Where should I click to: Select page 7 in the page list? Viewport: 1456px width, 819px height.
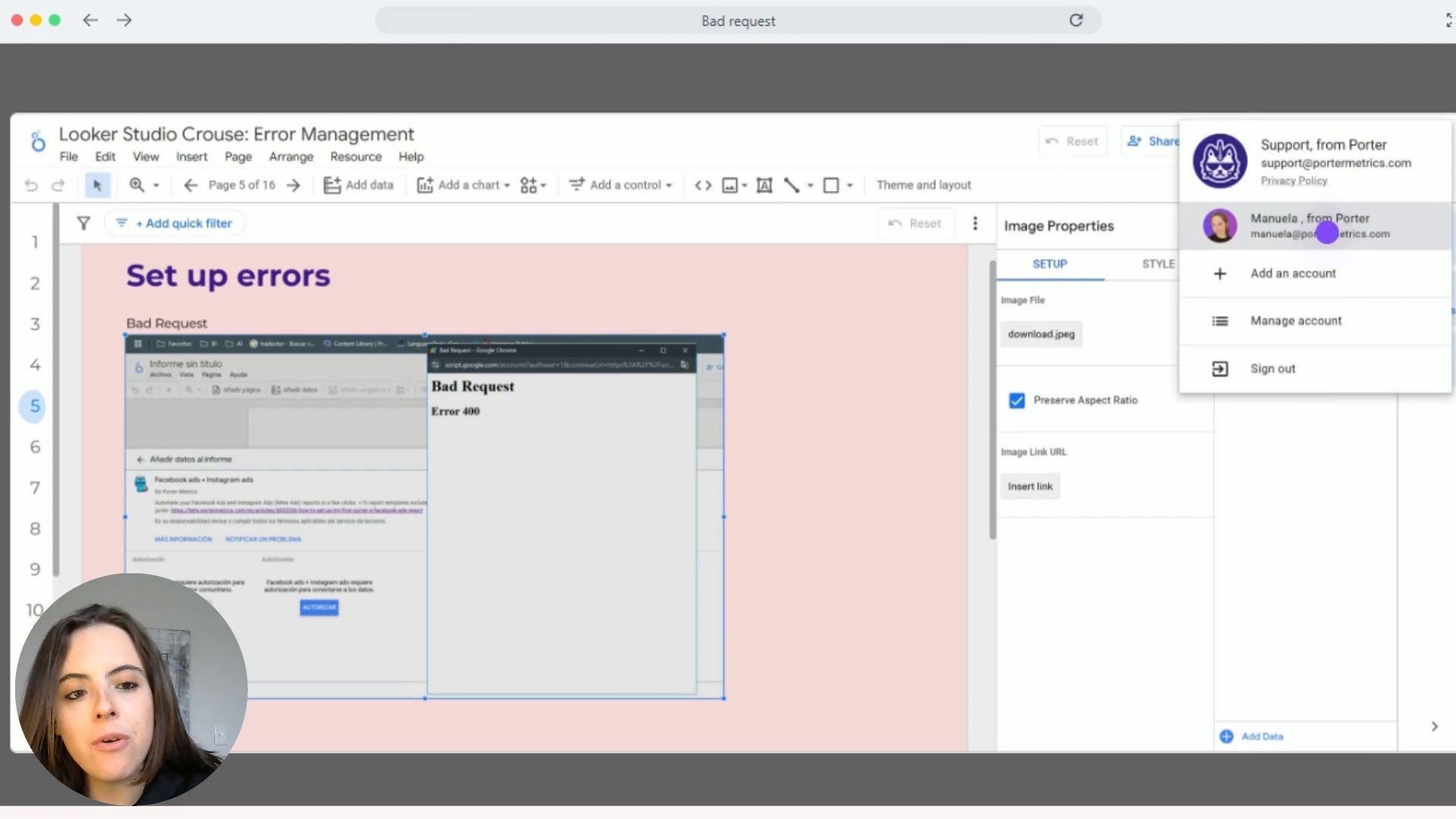tap(35, 488)
